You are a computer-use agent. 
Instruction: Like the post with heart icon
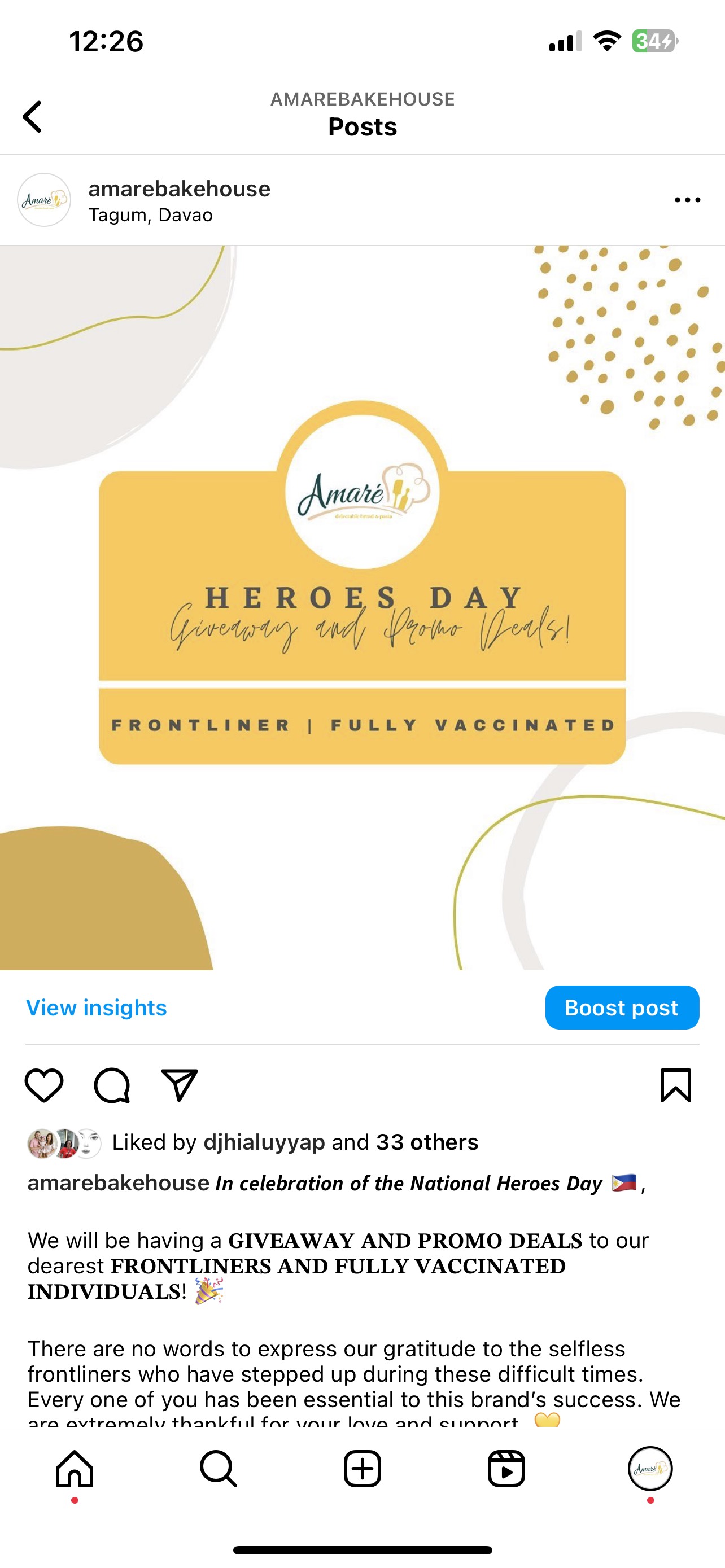pos(44,1085)
